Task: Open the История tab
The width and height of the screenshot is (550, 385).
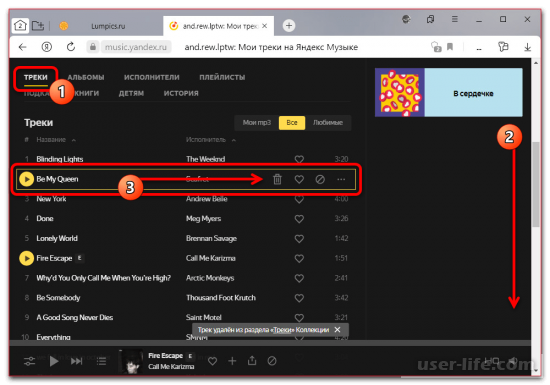Action: pyautogui.click(x=181, y=93)
